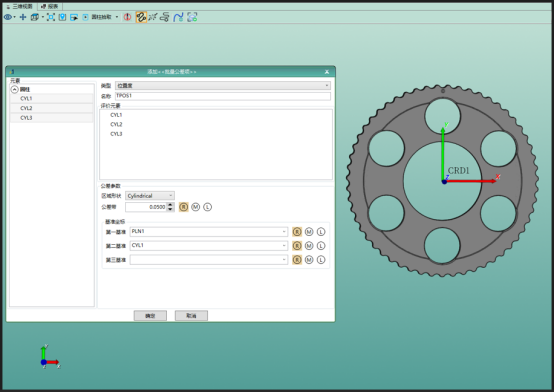Decrease tolerance with the down stepper arrow
This screenshot has height=392, width=554.
(x=170, y=209)
